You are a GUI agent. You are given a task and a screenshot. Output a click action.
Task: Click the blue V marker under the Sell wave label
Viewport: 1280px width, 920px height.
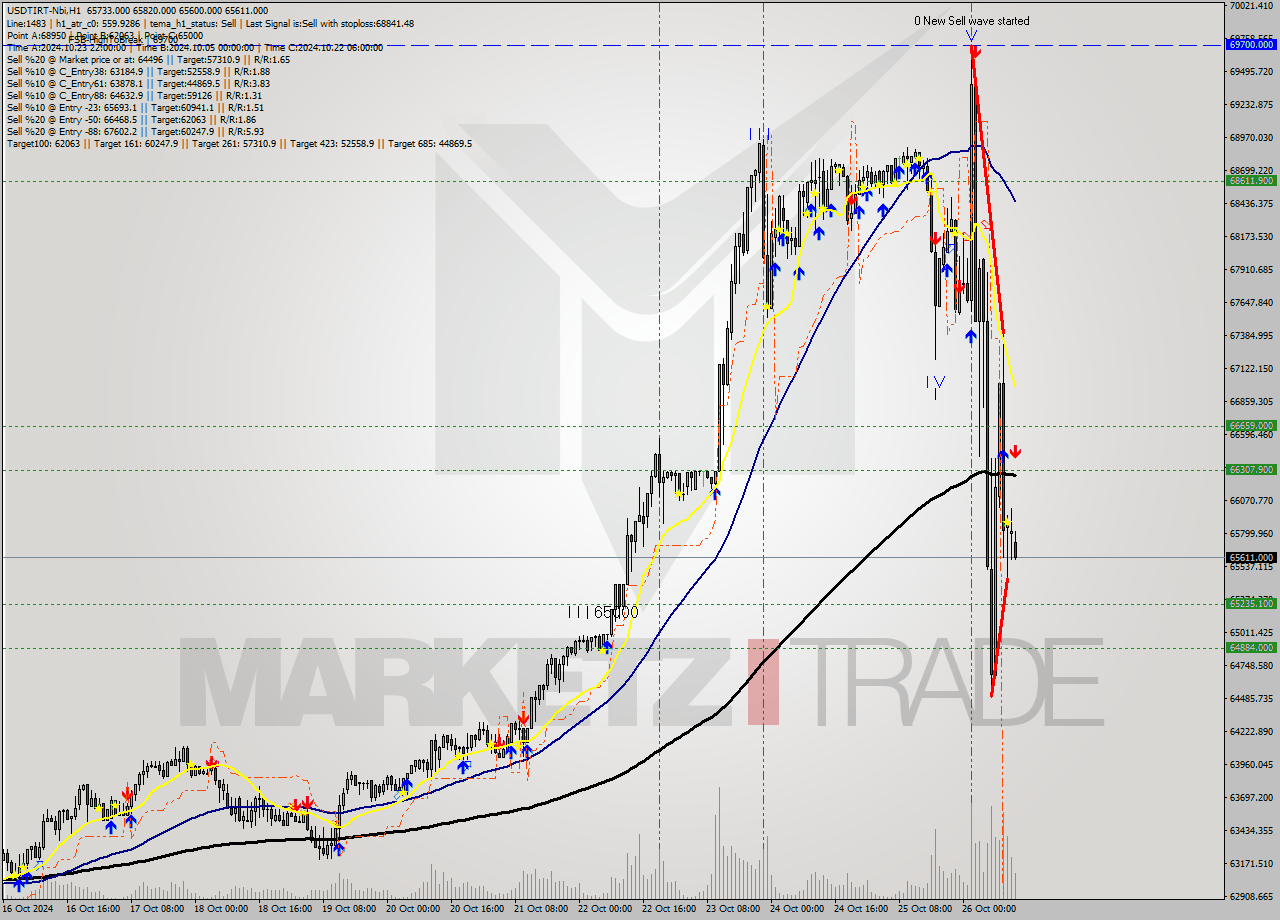[971, 37]
